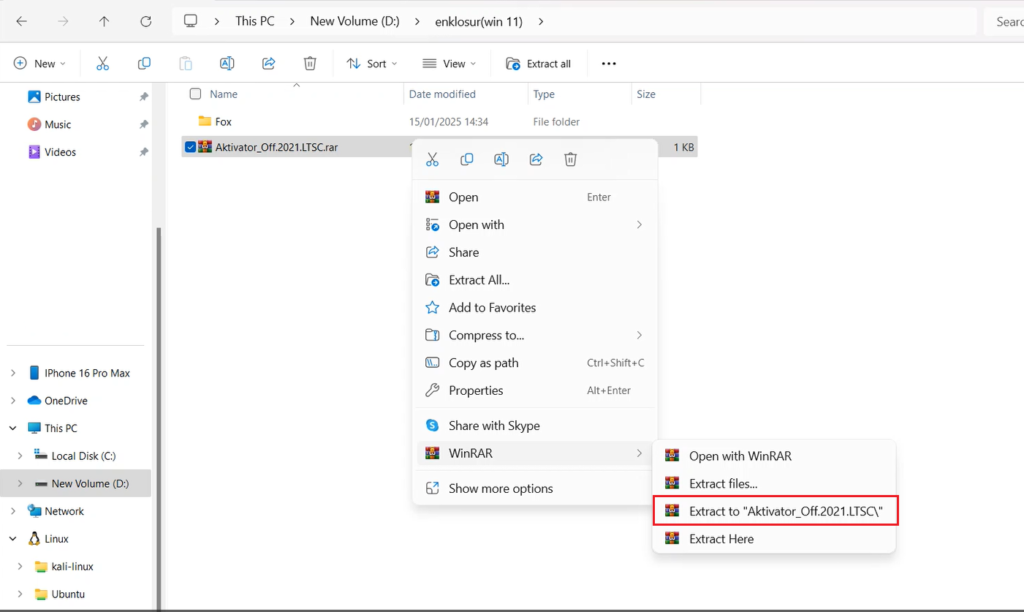Screen dimensions: 1024x612
Task: Collapse the Linux tree node
Action: [13, 539]
